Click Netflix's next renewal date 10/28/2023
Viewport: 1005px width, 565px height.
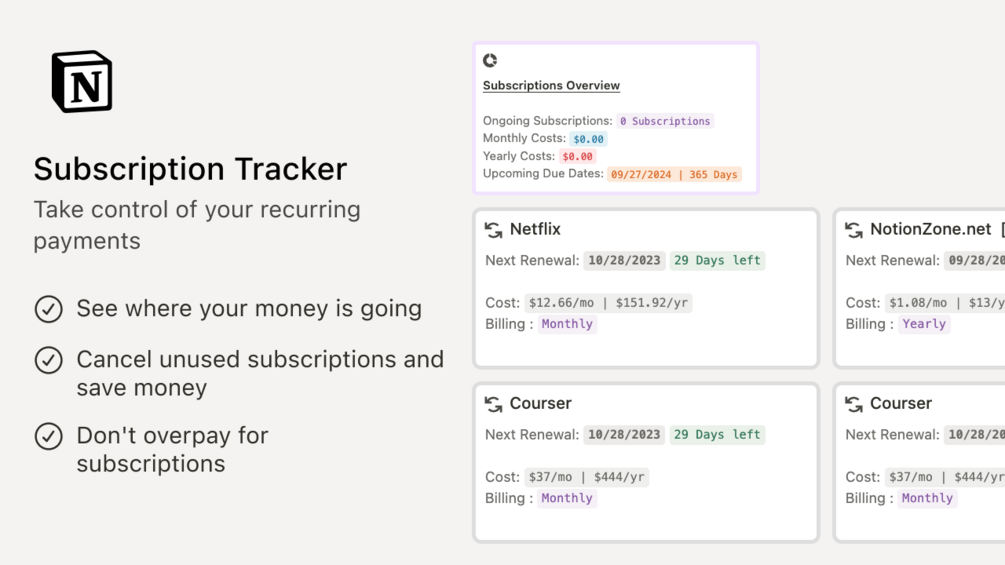point(624,260)
